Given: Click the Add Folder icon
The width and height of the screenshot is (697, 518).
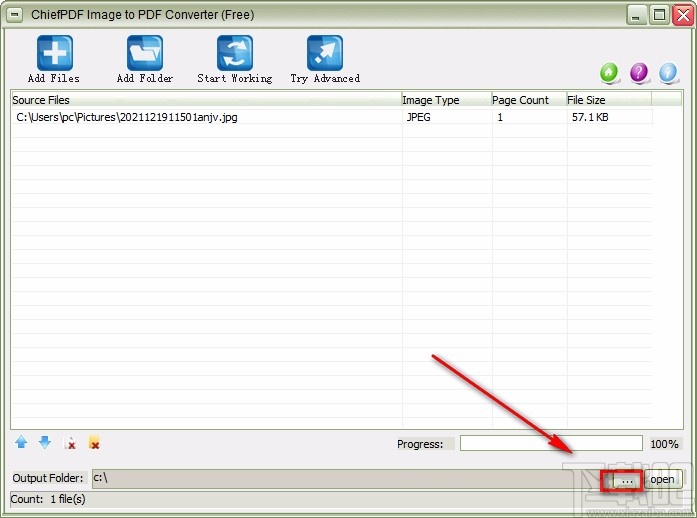Looking at the screenshot, I should coord(145,53).
